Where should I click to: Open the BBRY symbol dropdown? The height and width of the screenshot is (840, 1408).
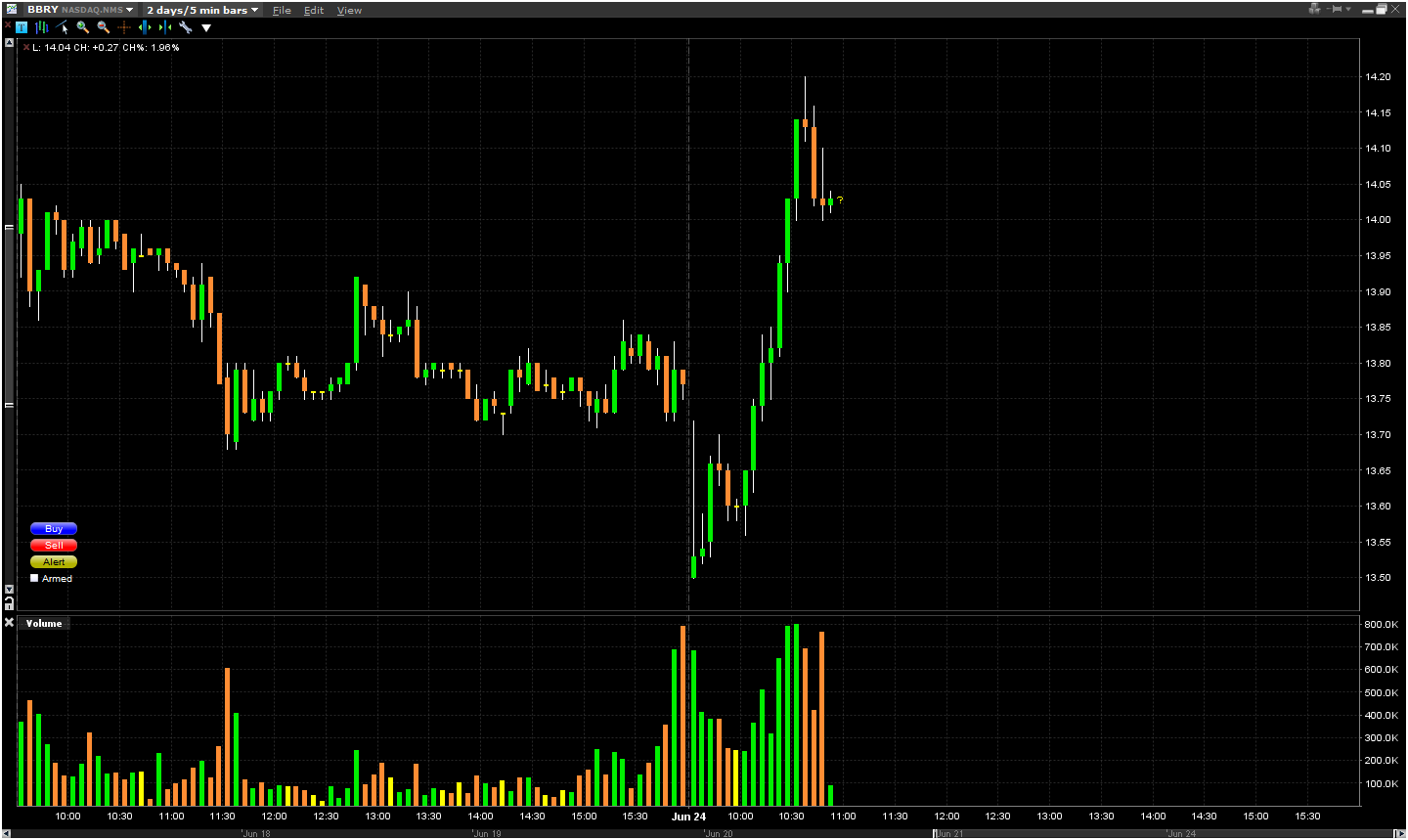pyautogui.click(x=129, y=10)
